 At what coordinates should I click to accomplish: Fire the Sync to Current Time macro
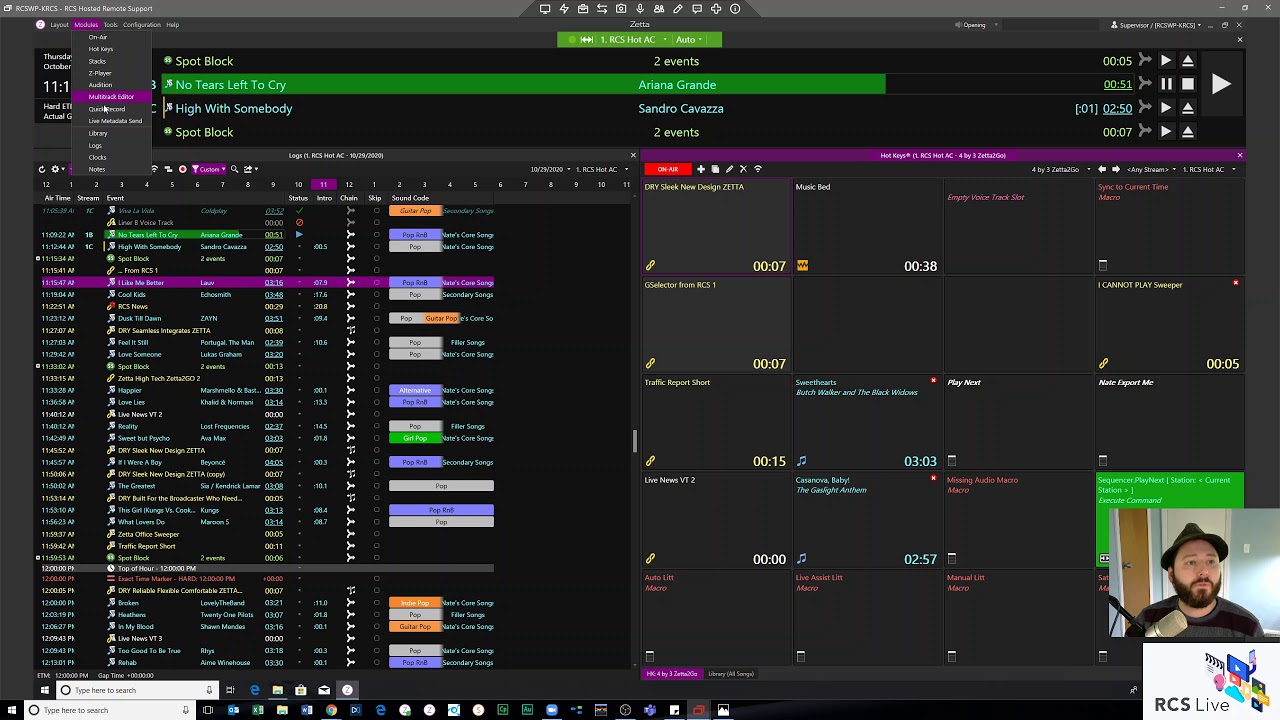coord(1168,227)
